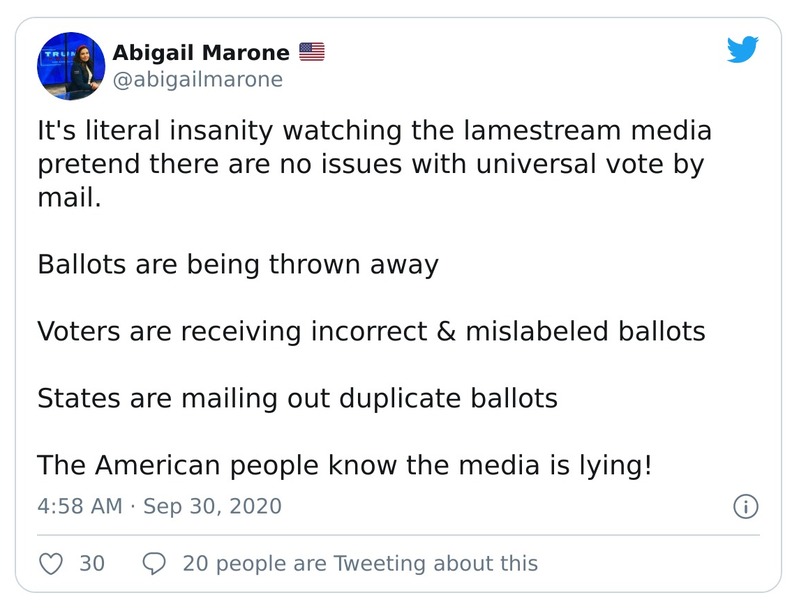The height and width of the screenshot is (609, 799).
Task: Click the word 'mail.' ending the paragraph
Action: click(69, 198)
